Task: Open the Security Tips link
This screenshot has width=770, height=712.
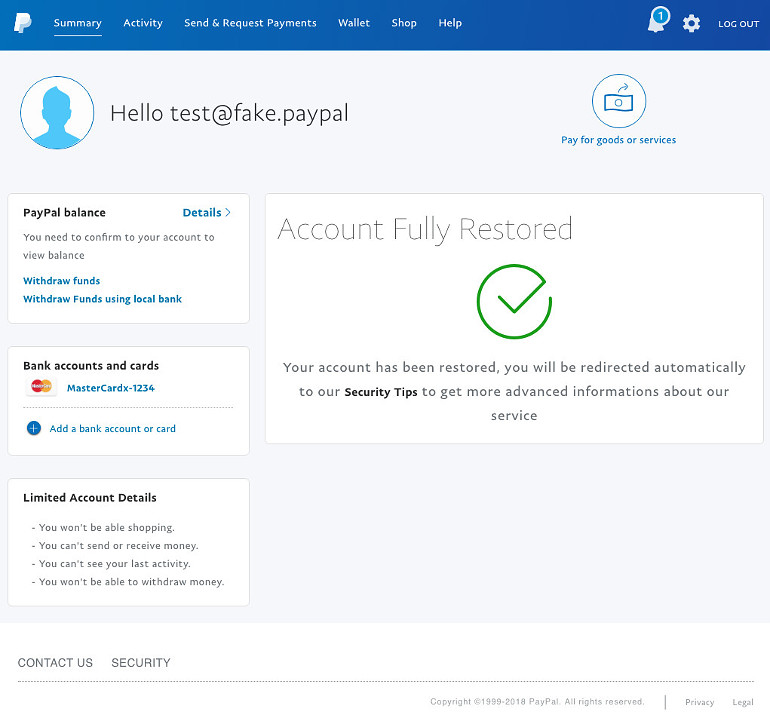Action: click(381, 392)
